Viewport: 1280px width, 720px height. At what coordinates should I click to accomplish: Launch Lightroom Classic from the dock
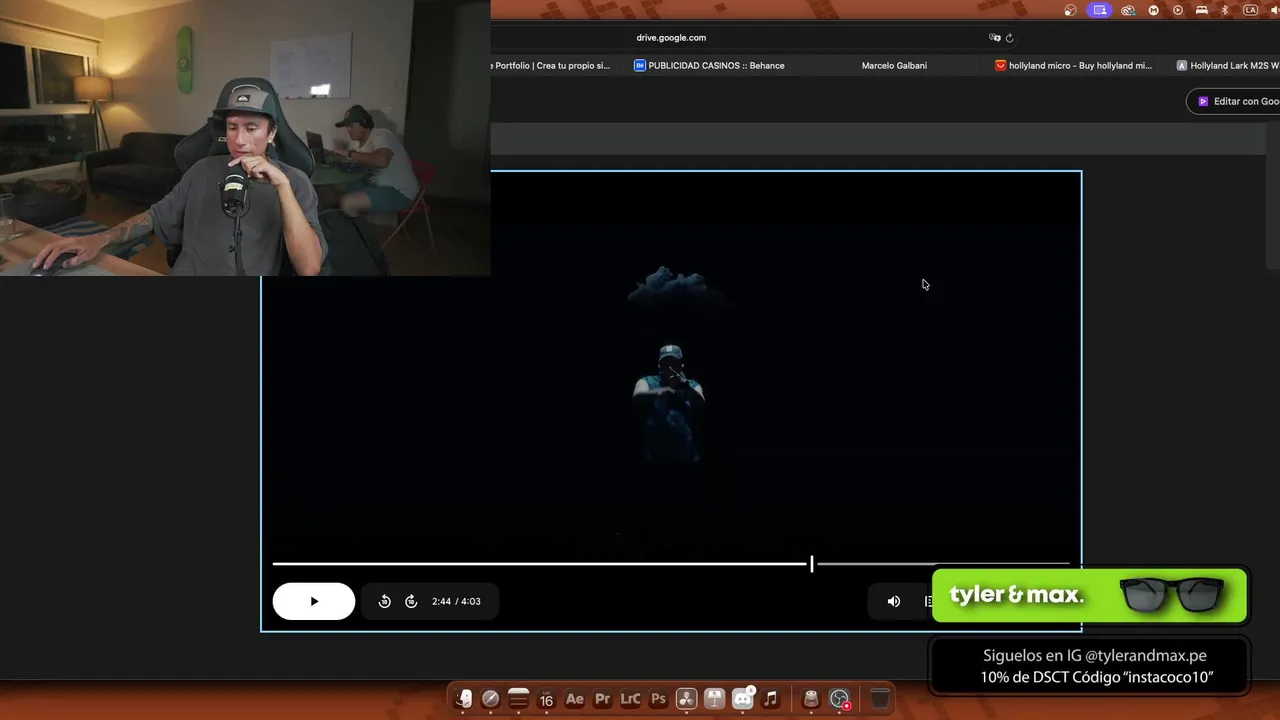point(630,699)
